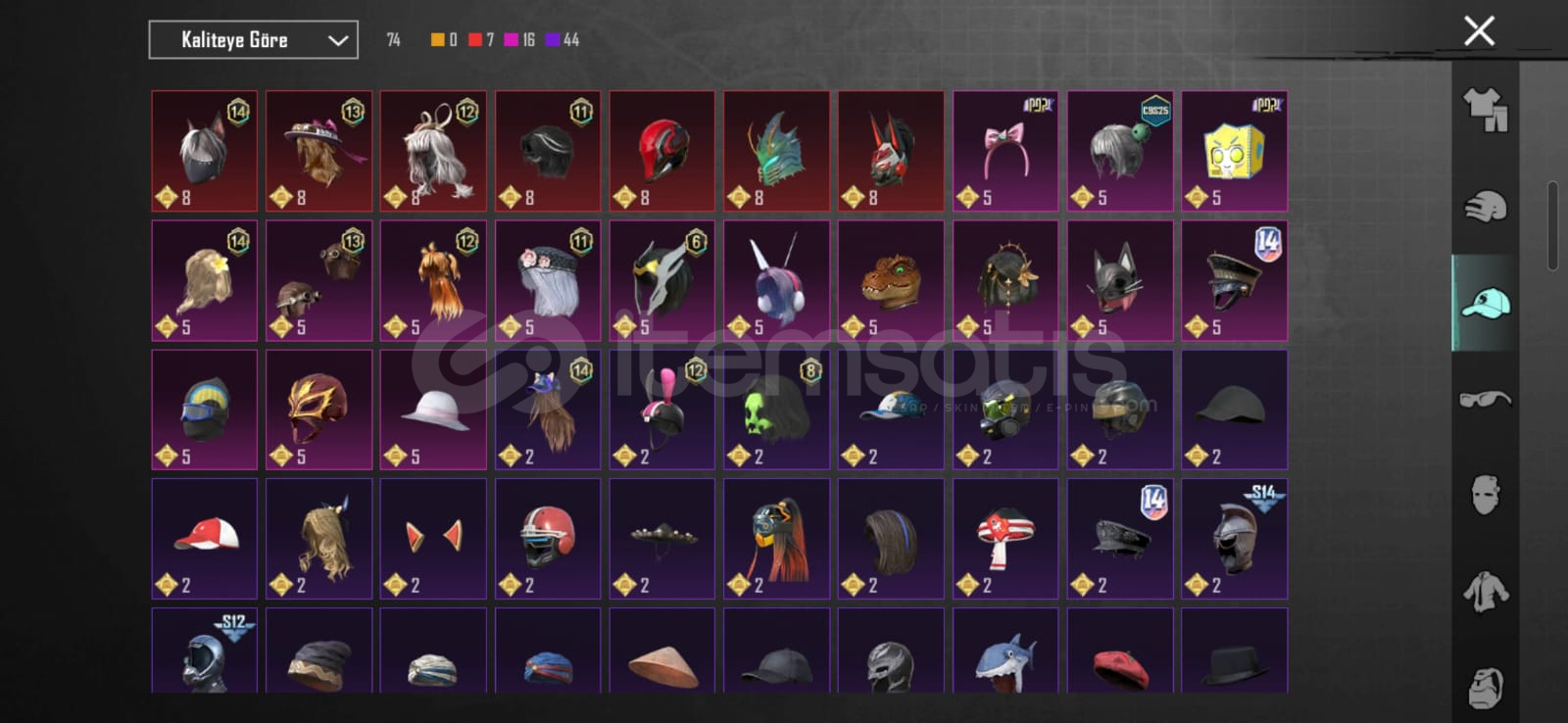Expand the Kaliteye Göre sort dropdown

coord(253,40)
